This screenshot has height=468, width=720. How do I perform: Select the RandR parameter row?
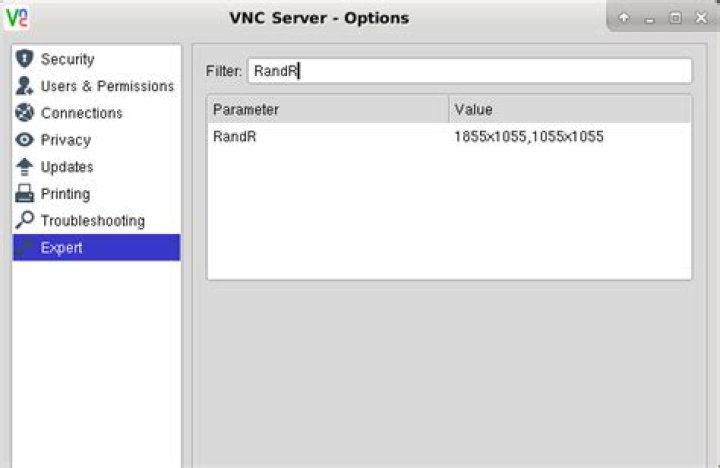click(x=449, y=136)
